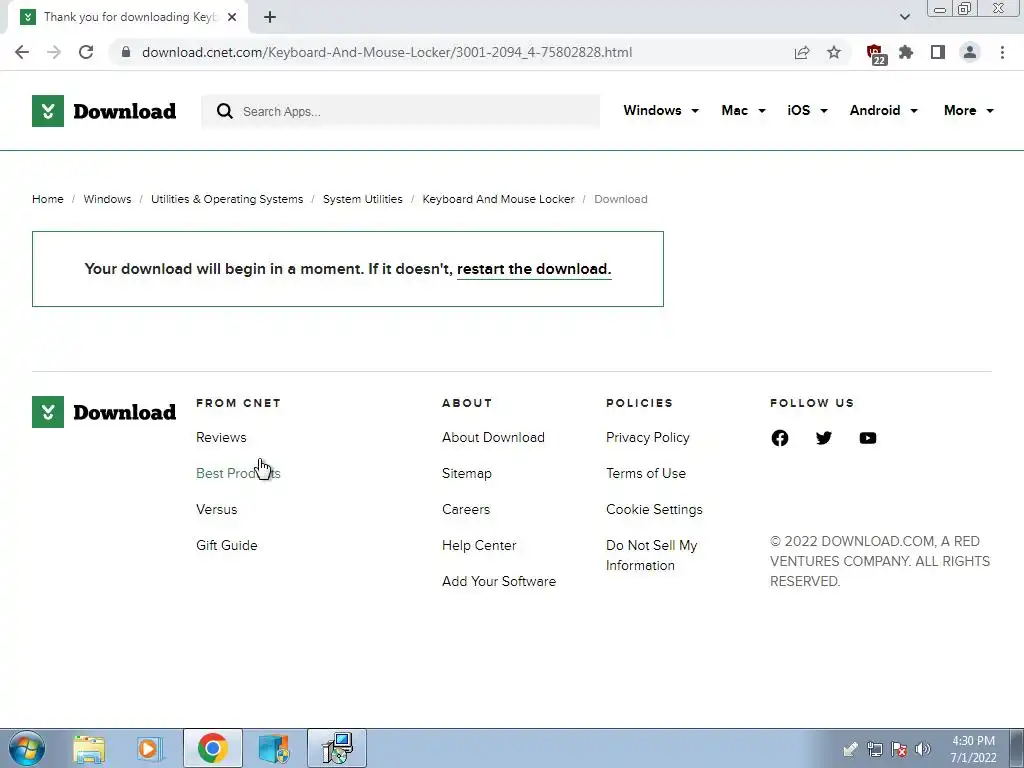The image size is (1024, 768).
Task: Click the header Download logo
Action: (104, 111)
